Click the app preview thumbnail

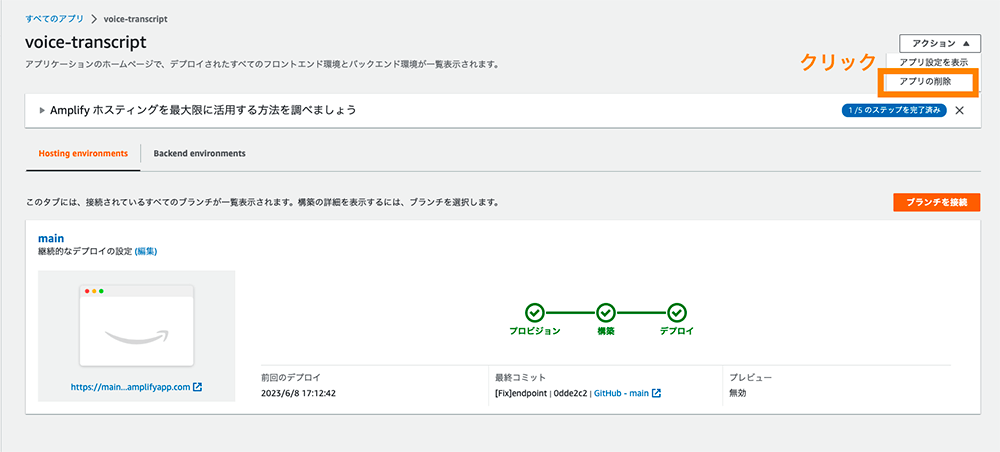click(136, 325)
